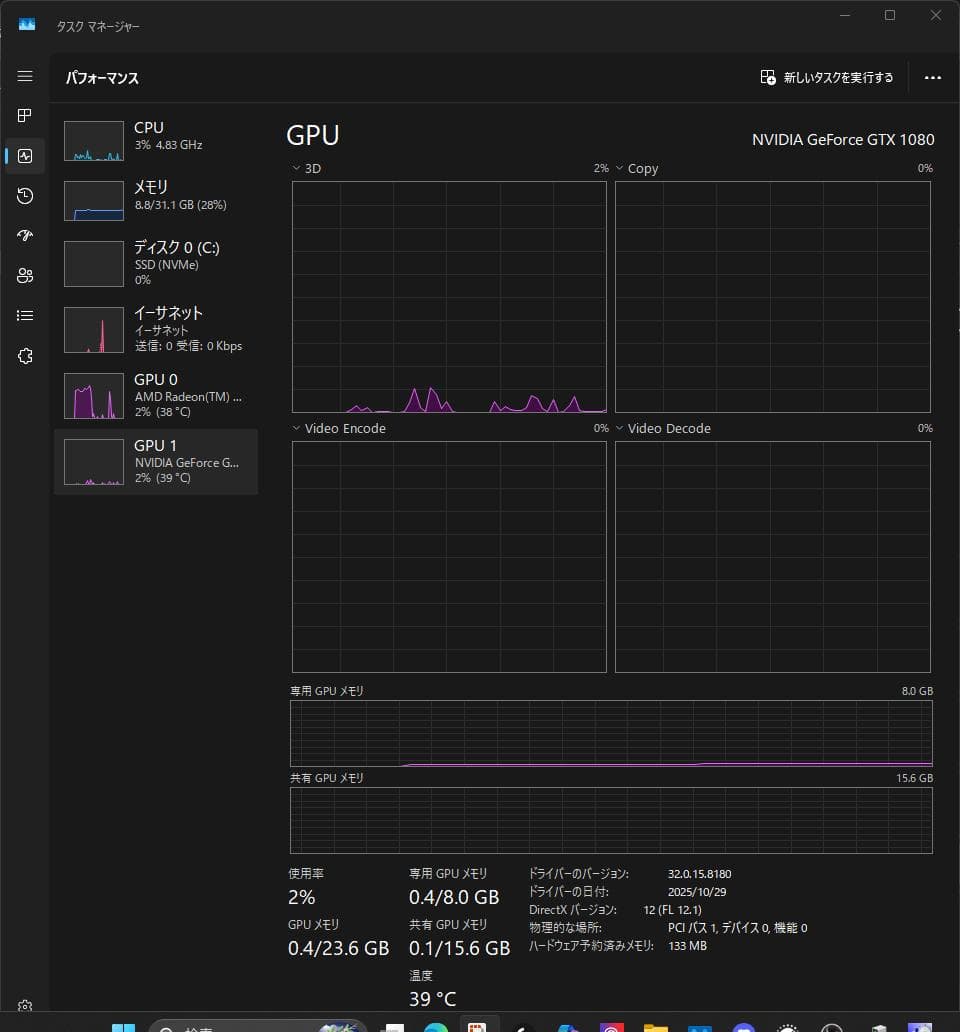Expand the Video Encode dropdown

tap(295, 428)
